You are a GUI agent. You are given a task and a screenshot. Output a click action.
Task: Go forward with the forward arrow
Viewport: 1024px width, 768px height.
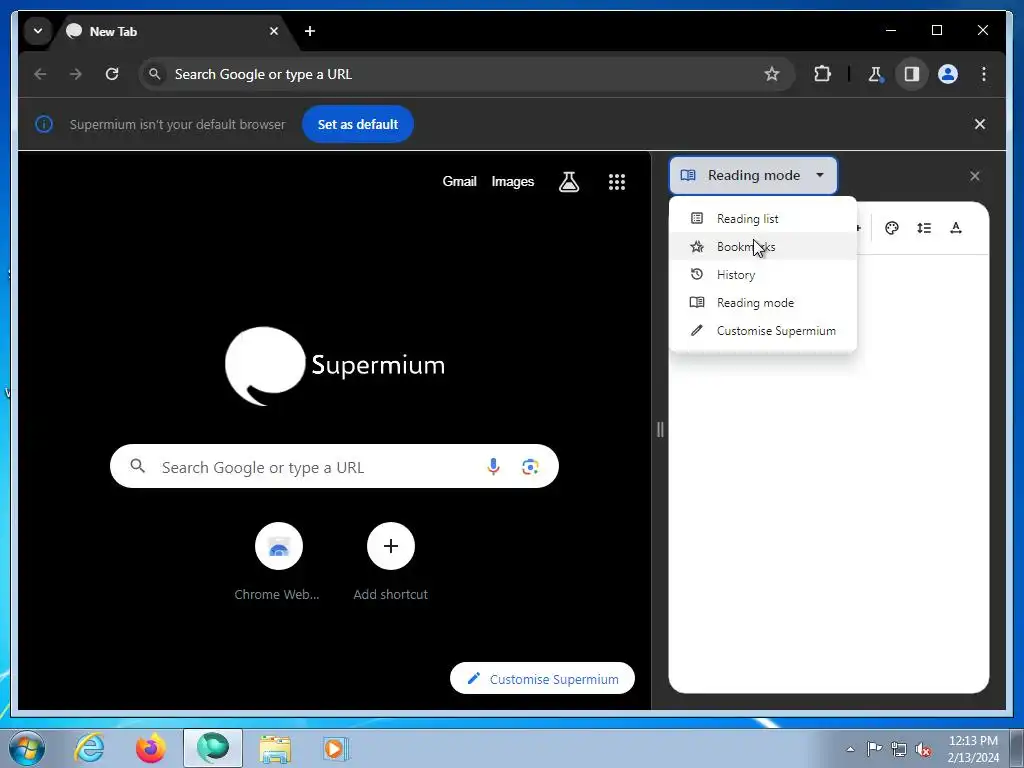tap(76, 74)
